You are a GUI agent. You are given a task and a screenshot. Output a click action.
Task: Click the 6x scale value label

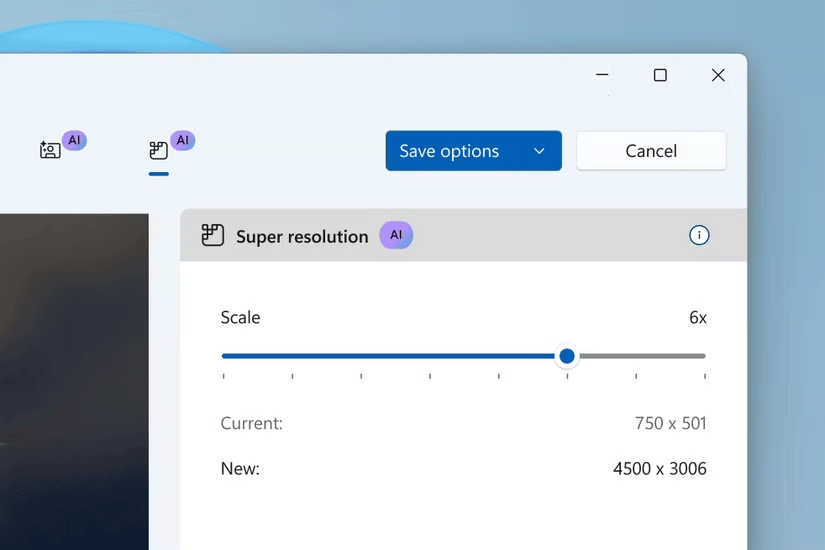click(x=697, y=318)
